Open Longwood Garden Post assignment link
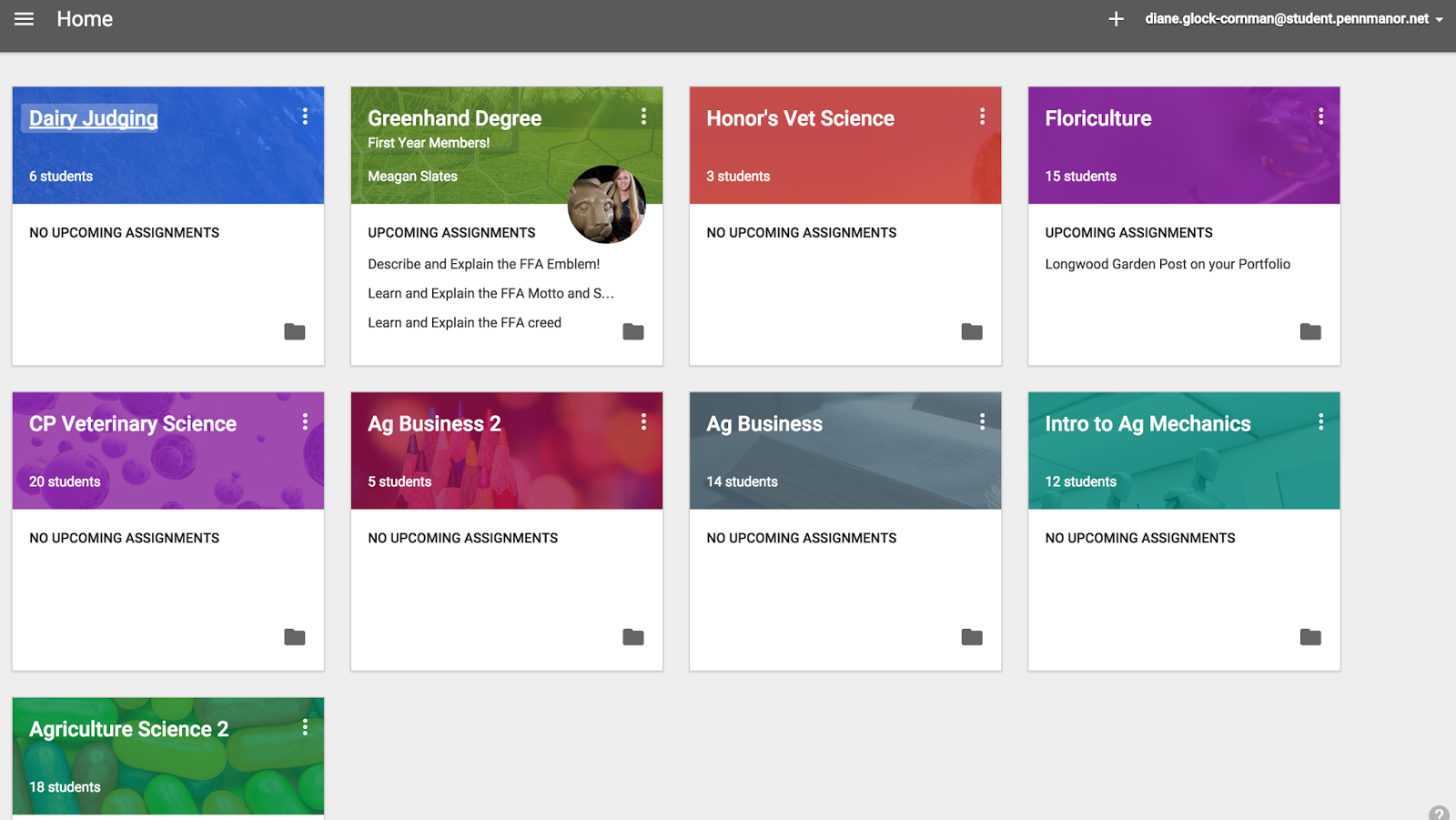This screenshot has height=820, width=1456. (x=1167, y=264)
